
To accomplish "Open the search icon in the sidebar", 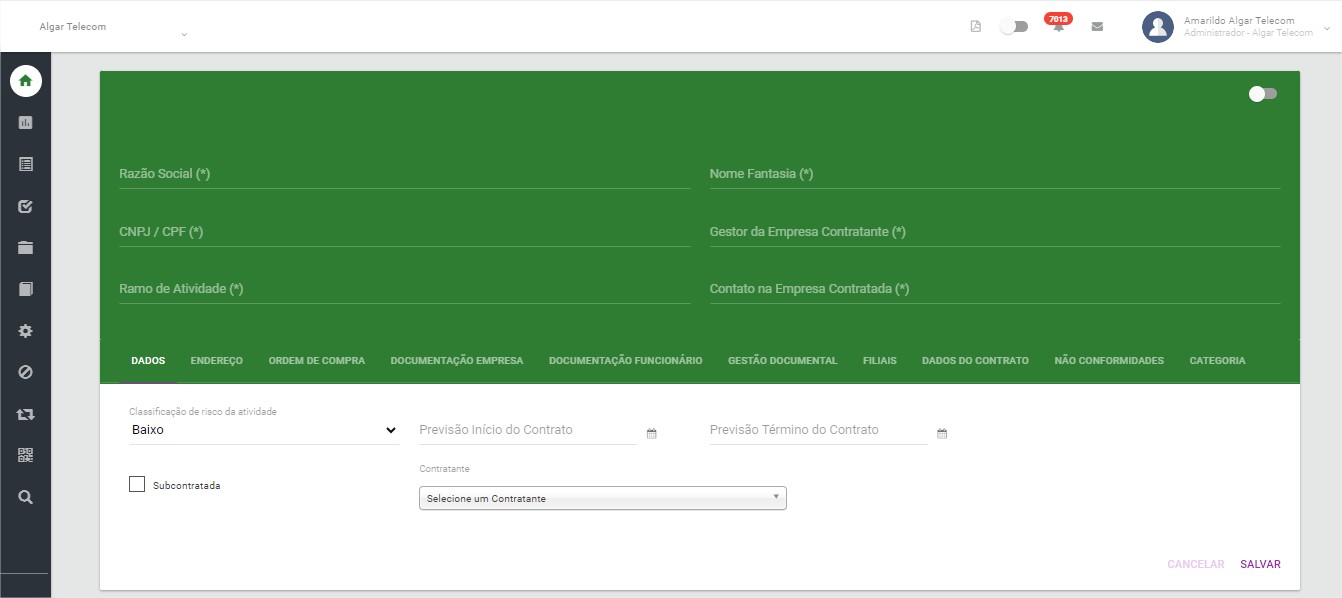I will coord(24,496).
